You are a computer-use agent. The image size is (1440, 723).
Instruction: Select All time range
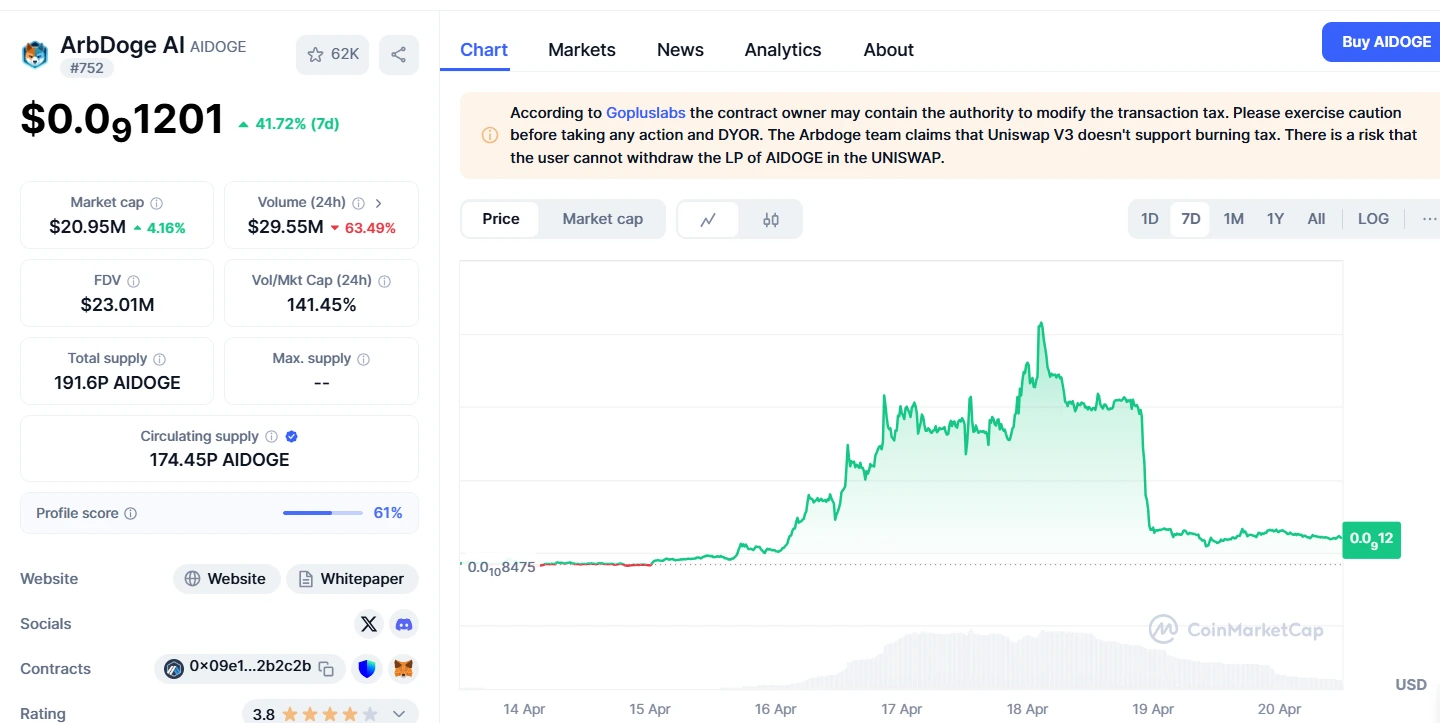(x=1316, y=219)
